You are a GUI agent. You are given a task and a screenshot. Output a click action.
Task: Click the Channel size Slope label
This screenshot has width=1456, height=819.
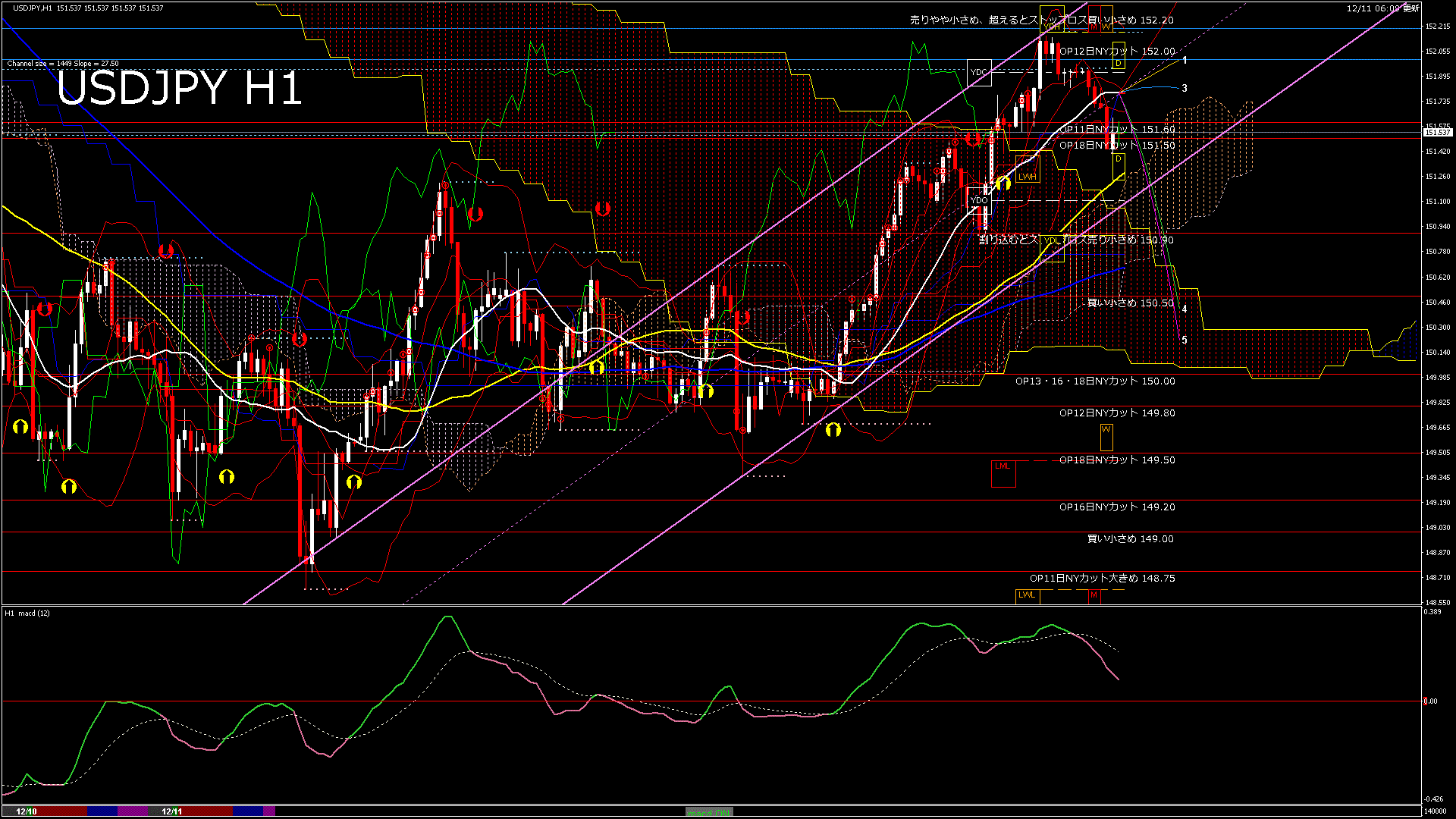(x=63, y=64)
